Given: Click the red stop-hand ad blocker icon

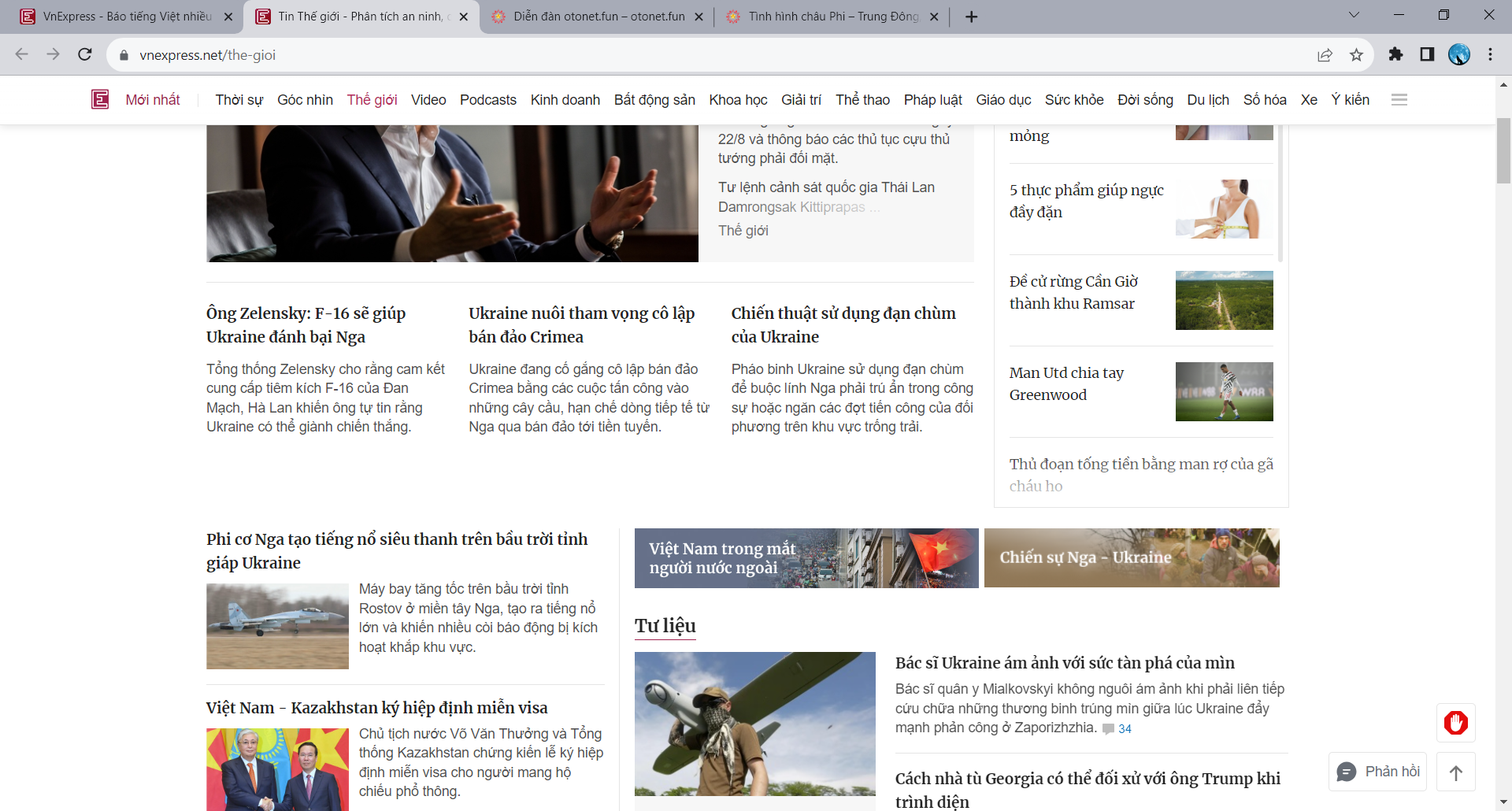Looking at the screenshot, I should pyautogui.click(x=1456, y=722).
